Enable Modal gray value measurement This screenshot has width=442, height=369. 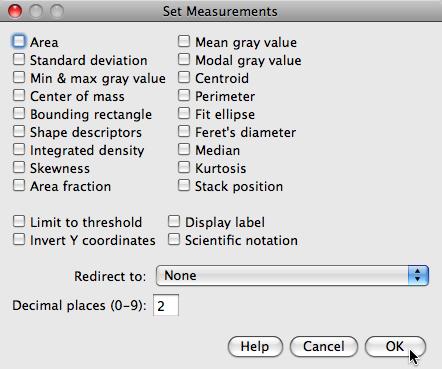(184, 59)
